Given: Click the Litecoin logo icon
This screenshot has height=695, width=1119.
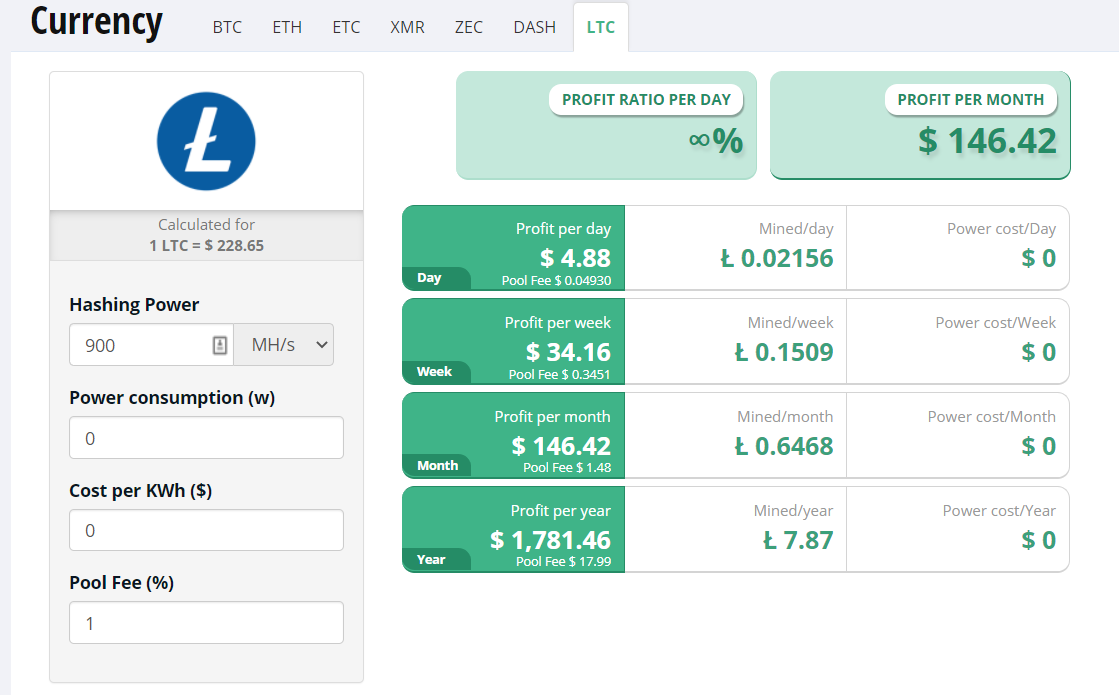Looking at the screenshot, I should point(206,141).
